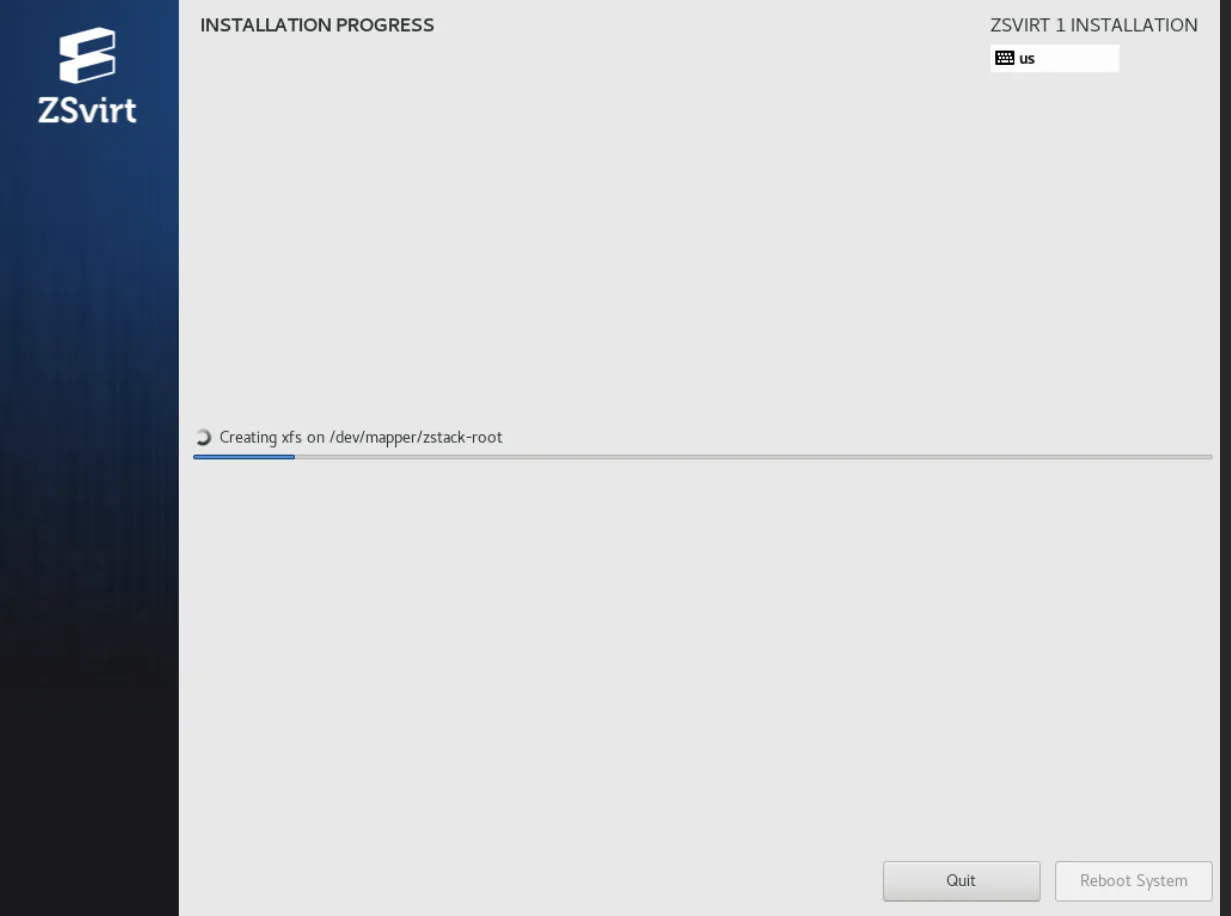
Task: Open the us keyboard layout indicator
Action: (x=1054, y=58)
